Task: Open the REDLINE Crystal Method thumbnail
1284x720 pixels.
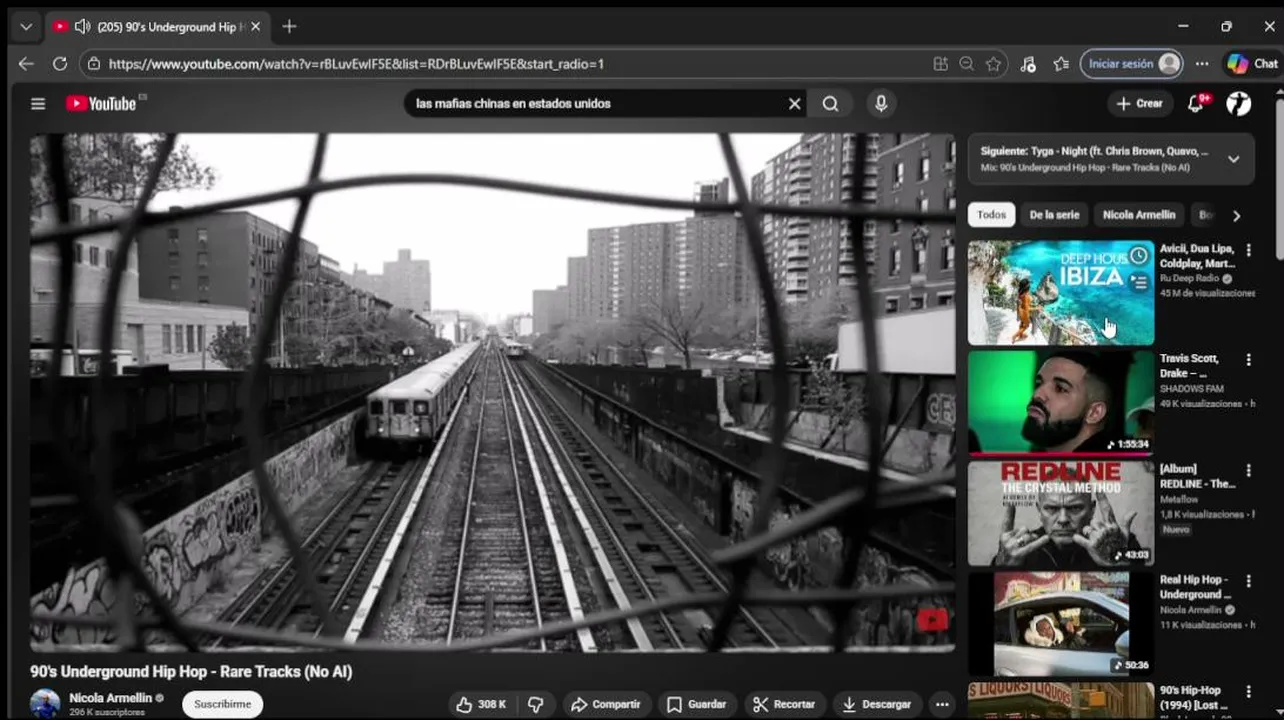Action: click(1060, 513)
